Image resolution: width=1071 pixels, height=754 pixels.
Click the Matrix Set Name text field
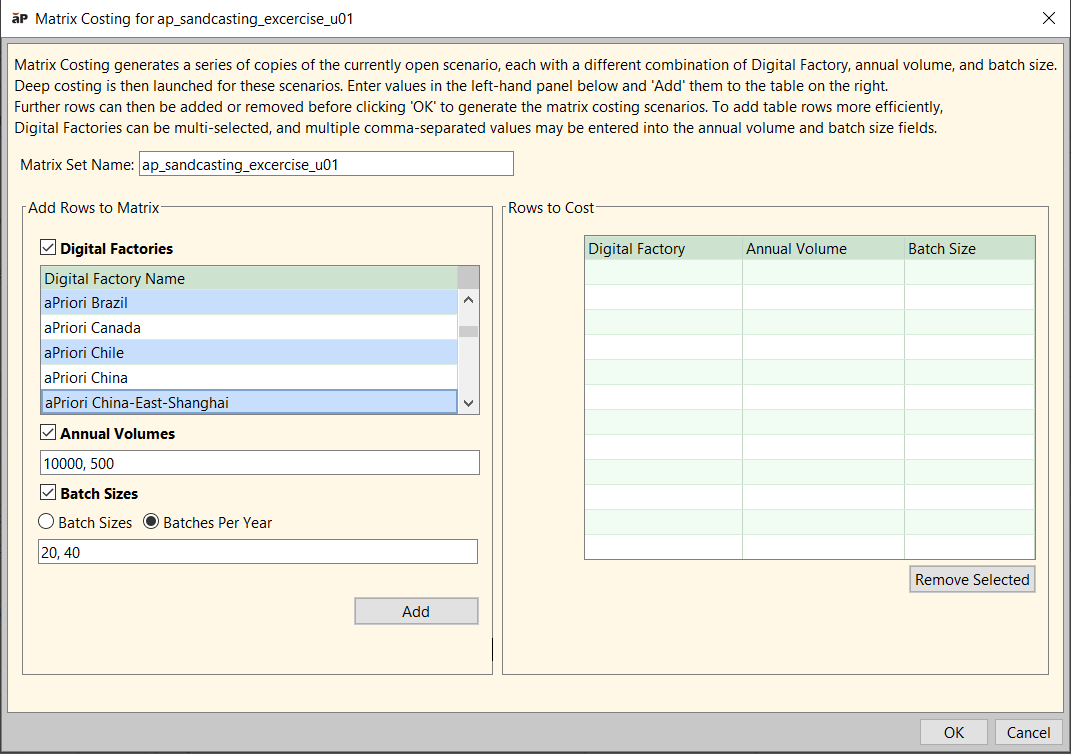click(326, 164)
